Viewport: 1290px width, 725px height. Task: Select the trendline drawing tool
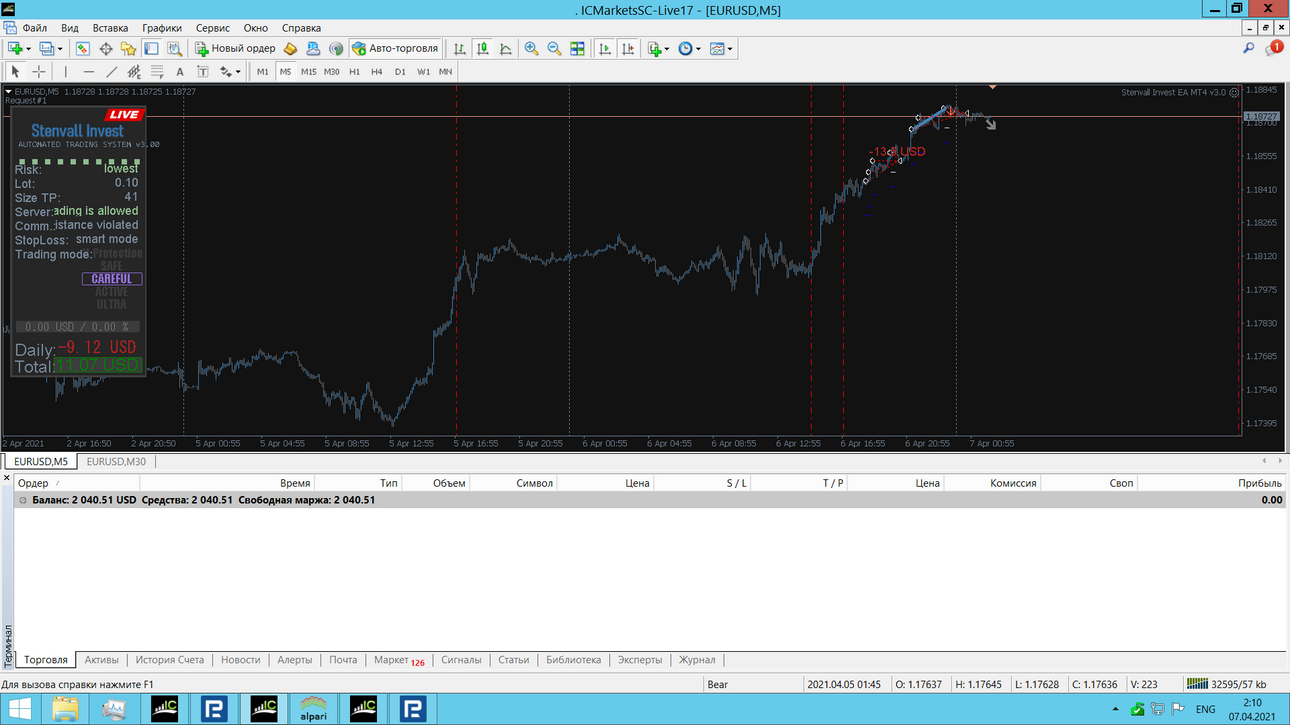111,72
